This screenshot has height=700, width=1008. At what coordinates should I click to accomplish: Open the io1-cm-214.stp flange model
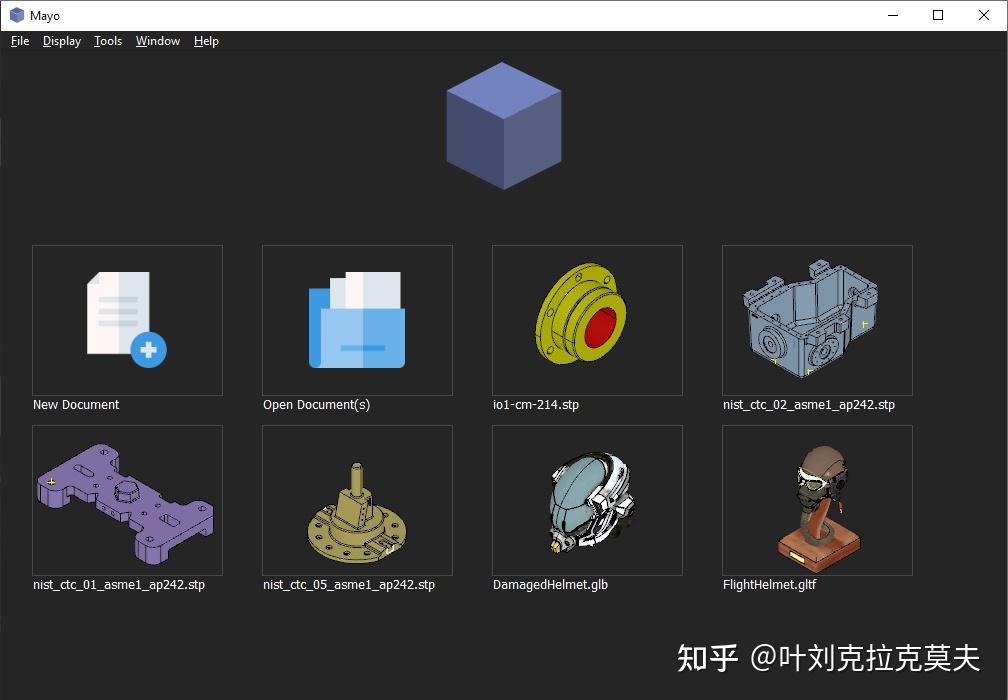587,320
